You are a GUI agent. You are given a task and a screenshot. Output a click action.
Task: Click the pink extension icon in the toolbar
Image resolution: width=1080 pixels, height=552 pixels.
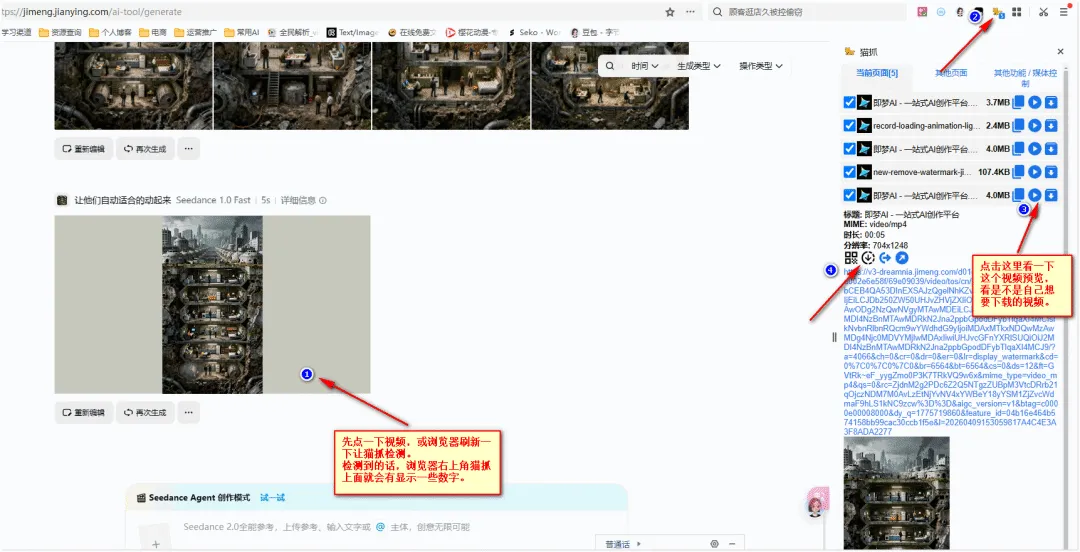[922, 12]
